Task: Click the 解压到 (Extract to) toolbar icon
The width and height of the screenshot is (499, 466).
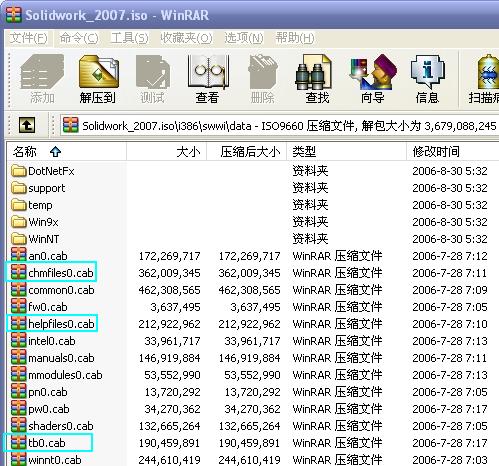Action: tap(99, 72)
